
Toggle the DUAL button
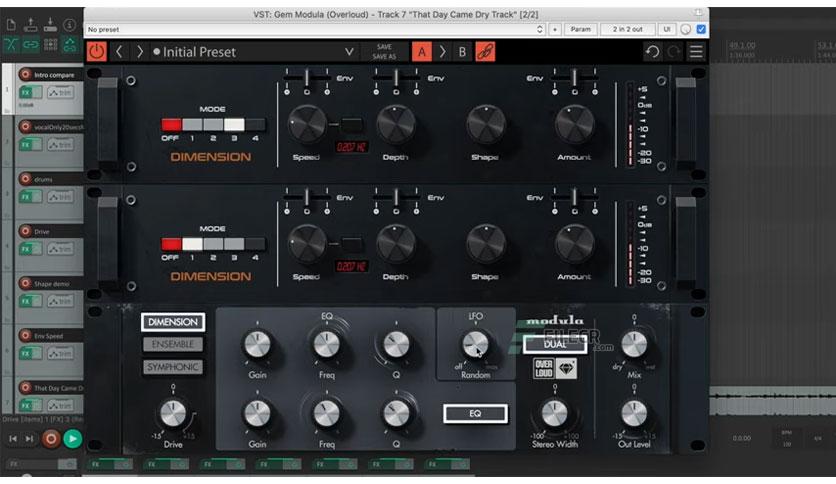tap(554, 344)
